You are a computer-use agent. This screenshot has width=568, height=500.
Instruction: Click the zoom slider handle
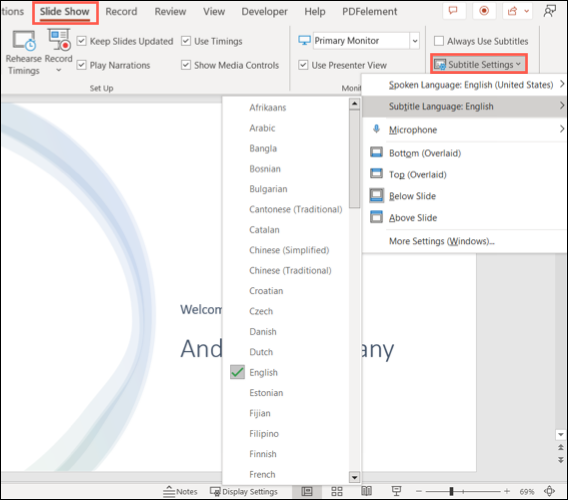coord(451,491)
